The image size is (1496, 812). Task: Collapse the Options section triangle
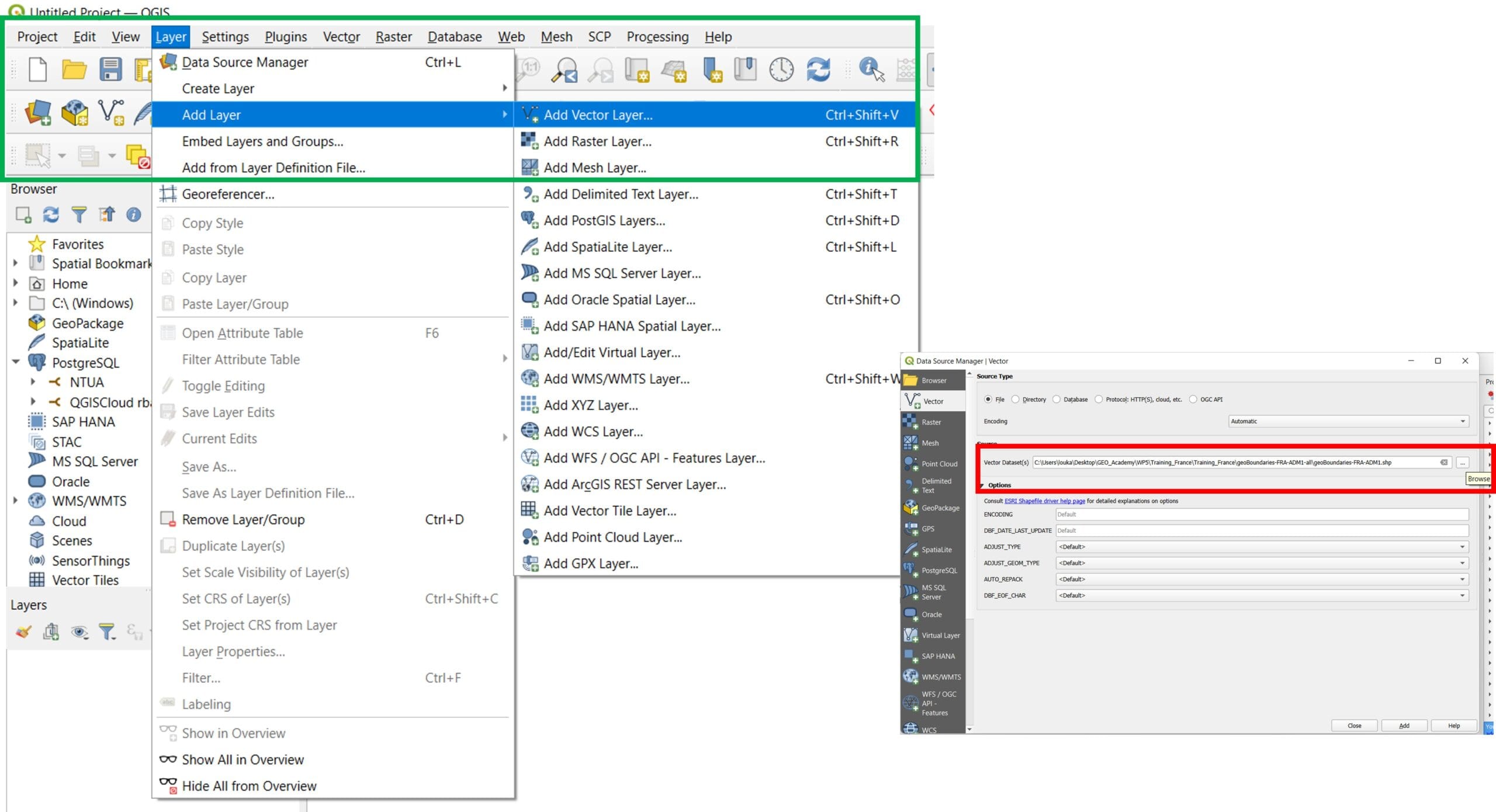(x=982, y=486)
